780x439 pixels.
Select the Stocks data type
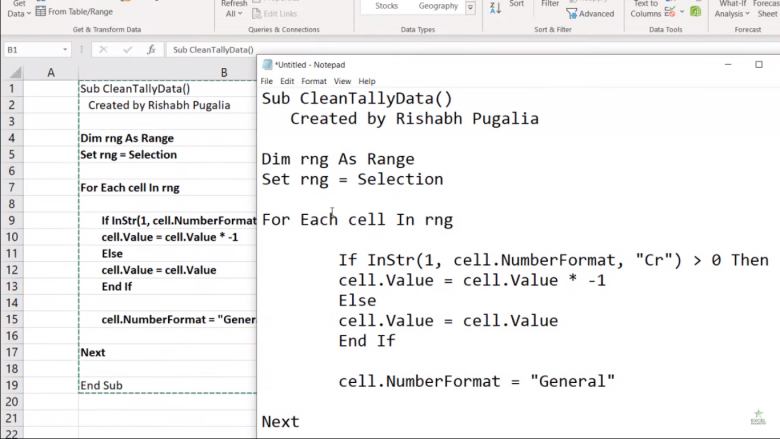coord(386,6)
